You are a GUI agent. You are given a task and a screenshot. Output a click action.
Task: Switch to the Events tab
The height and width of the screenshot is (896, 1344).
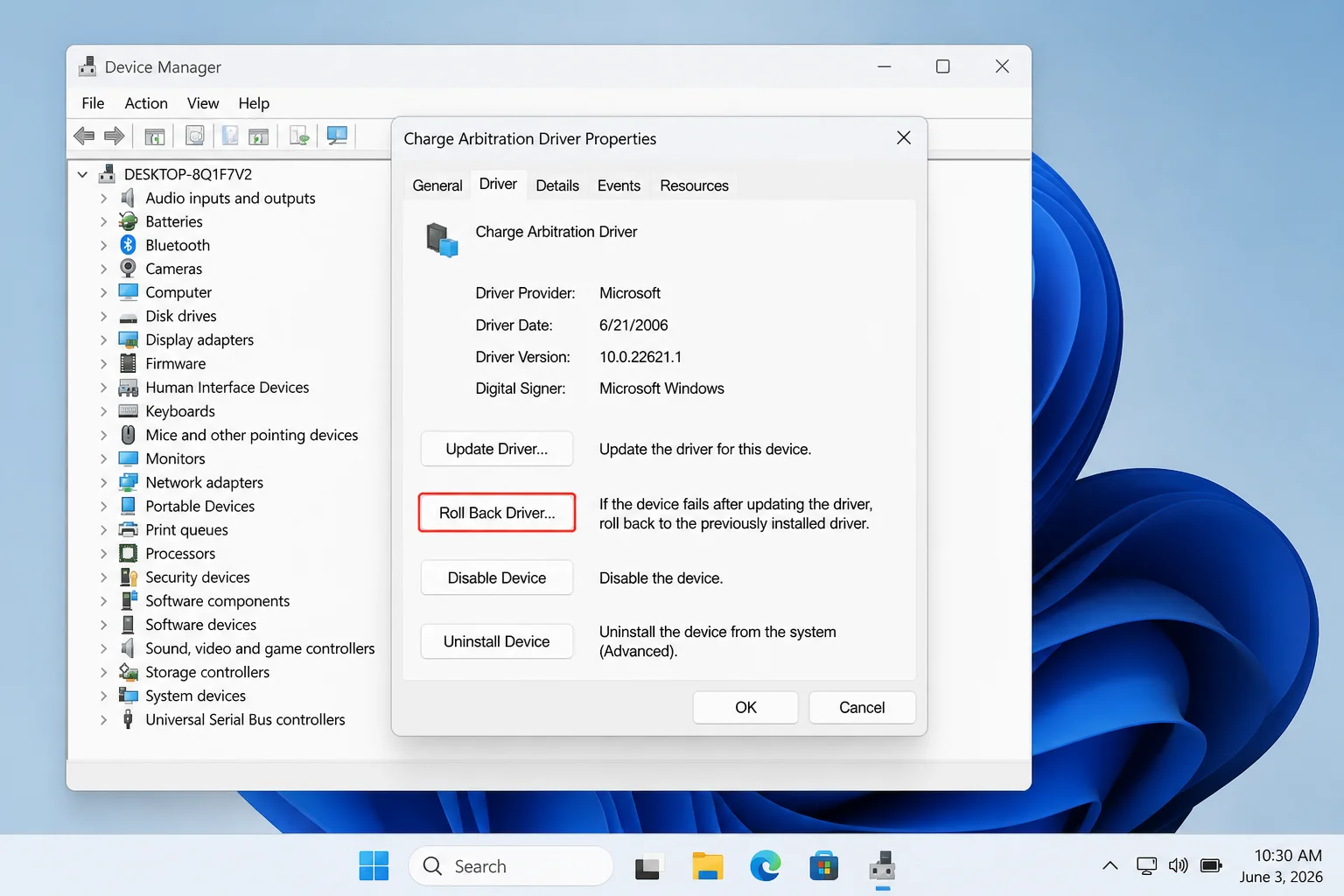tap(619, 185)
